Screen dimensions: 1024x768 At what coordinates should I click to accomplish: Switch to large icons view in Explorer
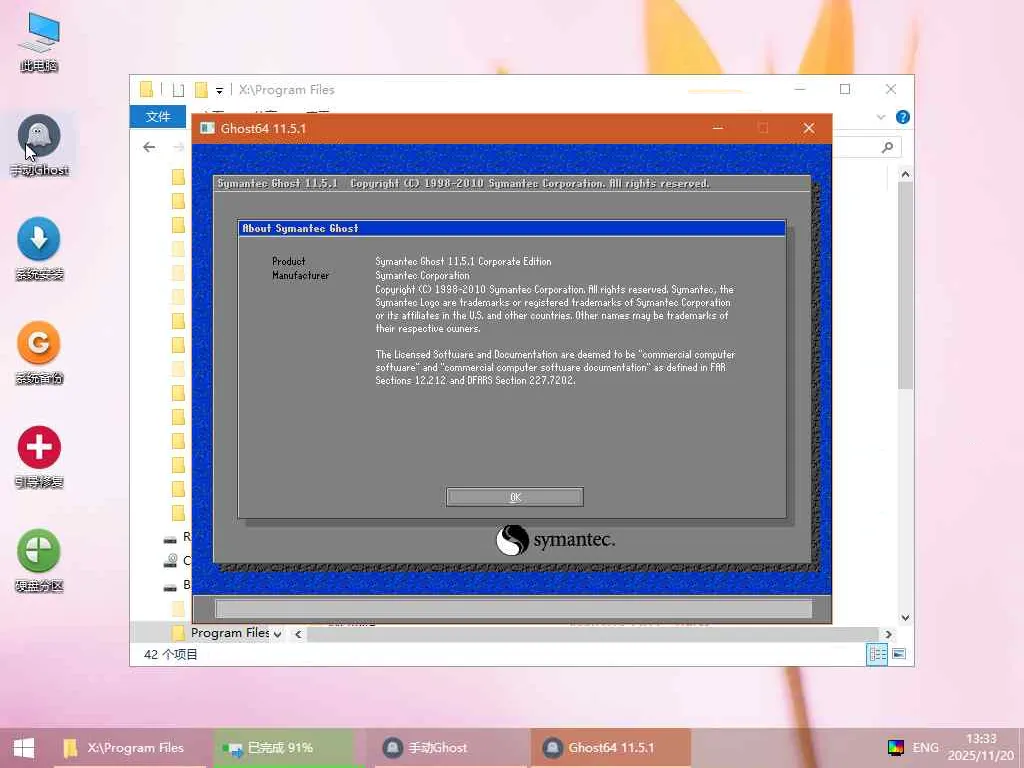tap(899, 654)
